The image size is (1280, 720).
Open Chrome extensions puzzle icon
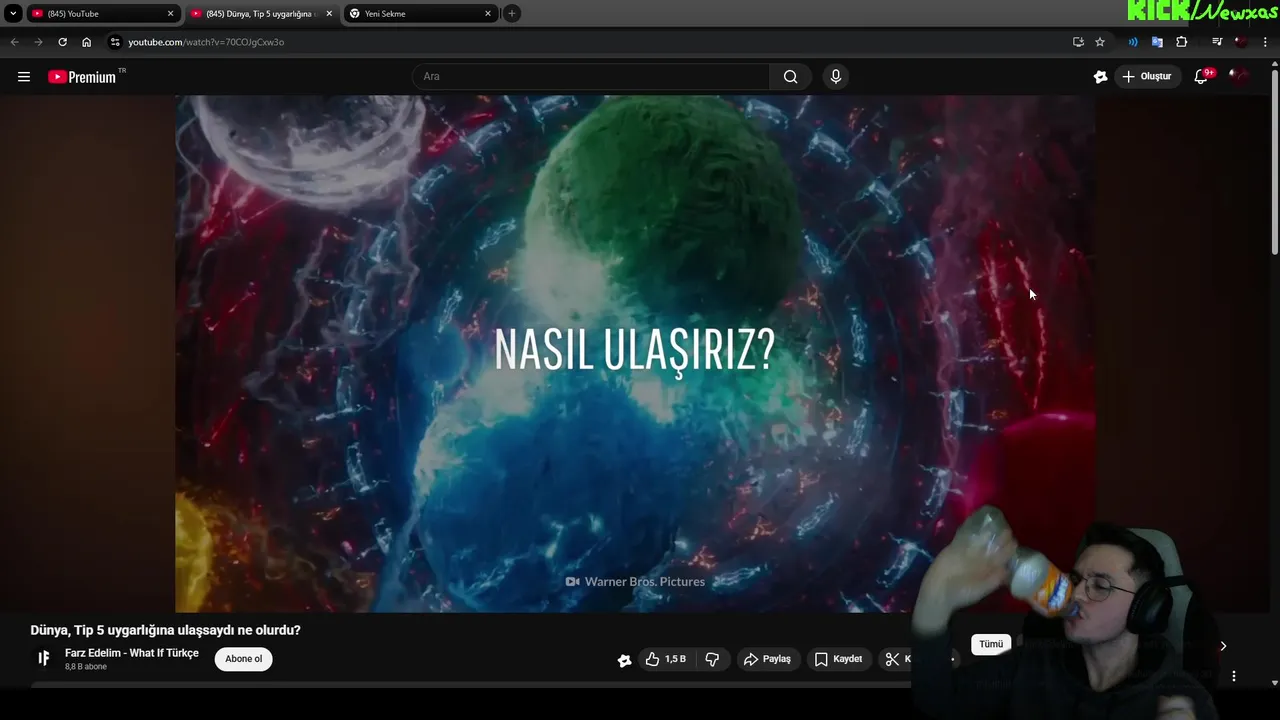(1182, 42)
